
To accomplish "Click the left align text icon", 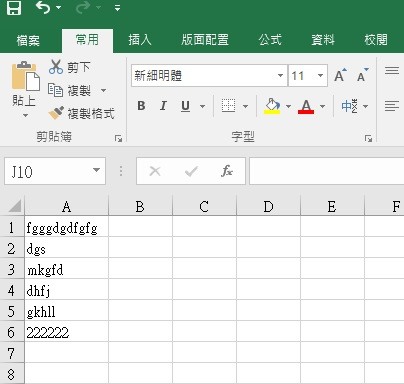I will tap(392, 106).
